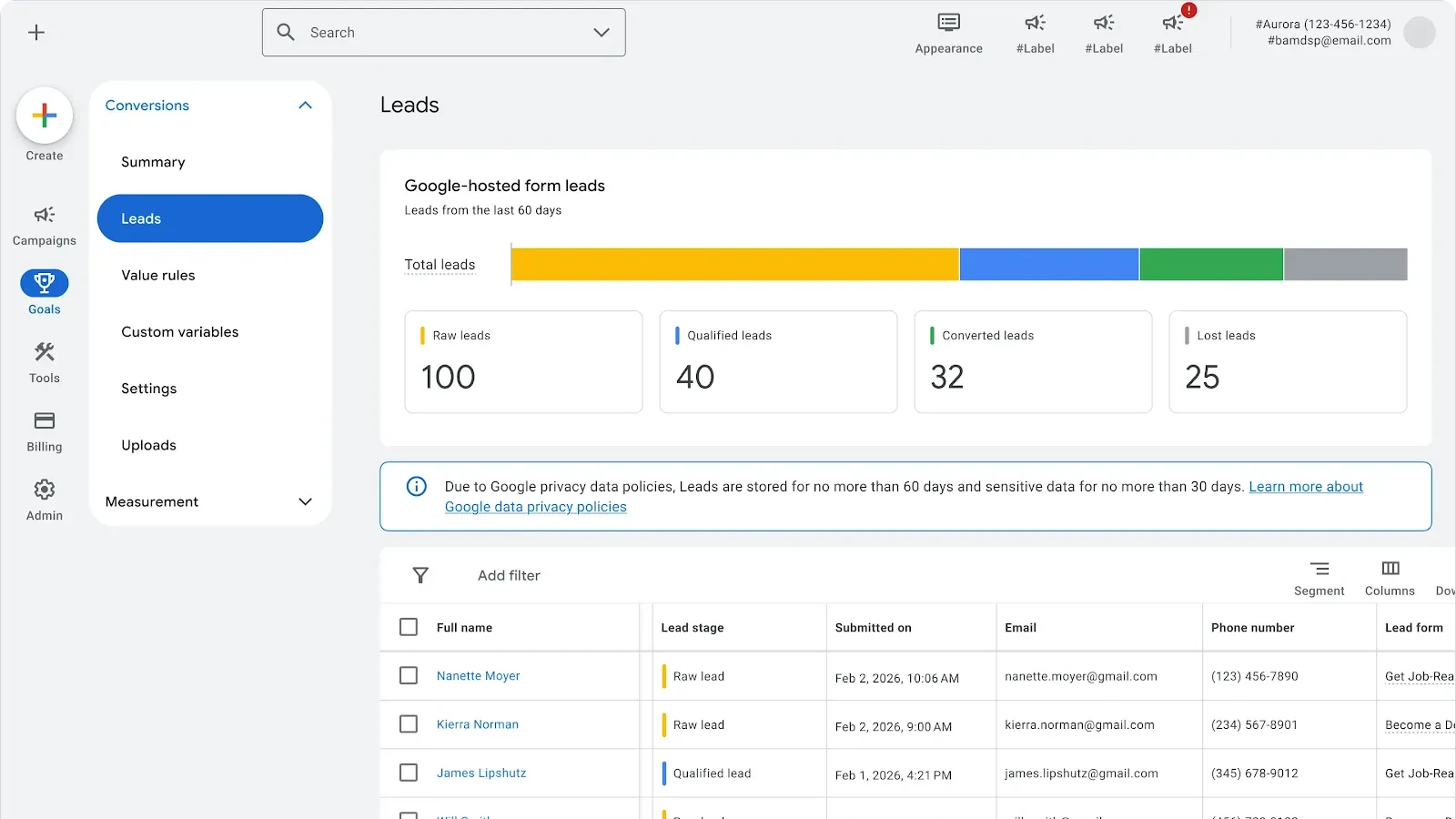Open the search box dropdown arrow

602,32
